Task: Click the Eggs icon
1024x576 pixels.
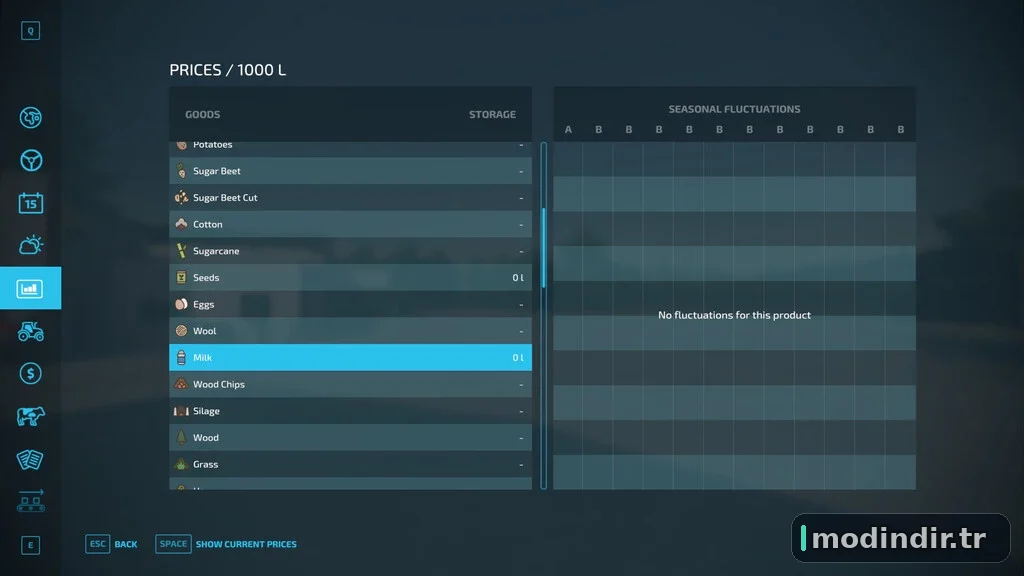Action: 182,304
